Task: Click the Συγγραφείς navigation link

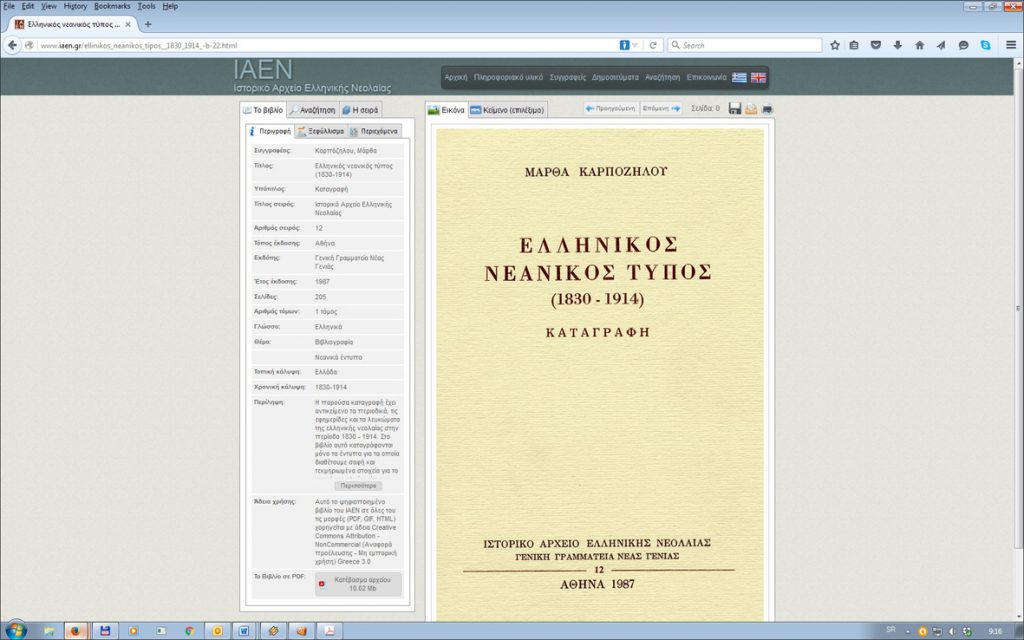Action: click(567, 77)
